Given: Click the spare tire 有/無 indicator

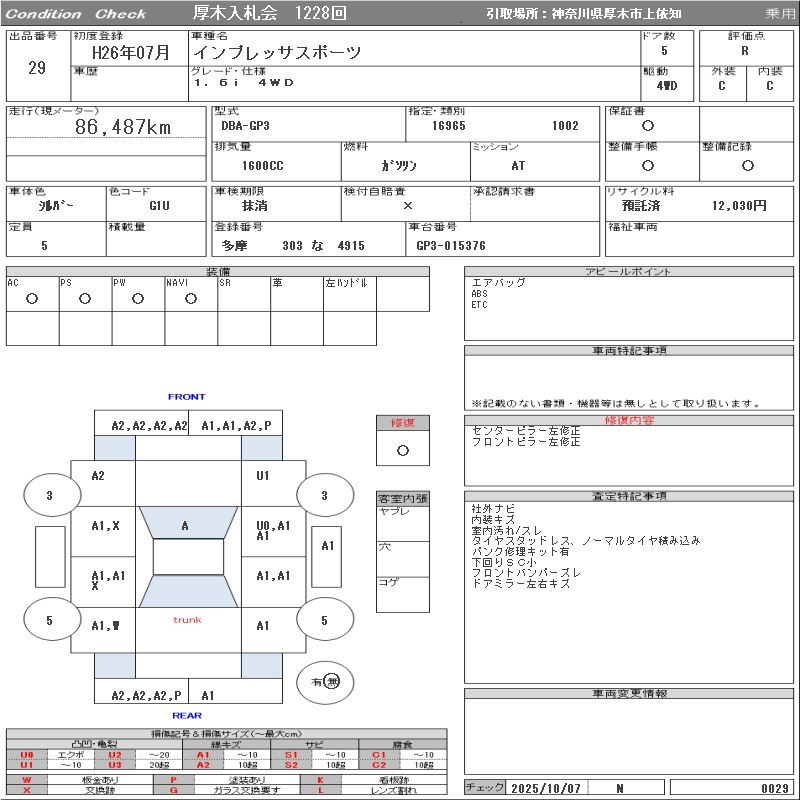Looking at the screenshot, I should point(326,681).
